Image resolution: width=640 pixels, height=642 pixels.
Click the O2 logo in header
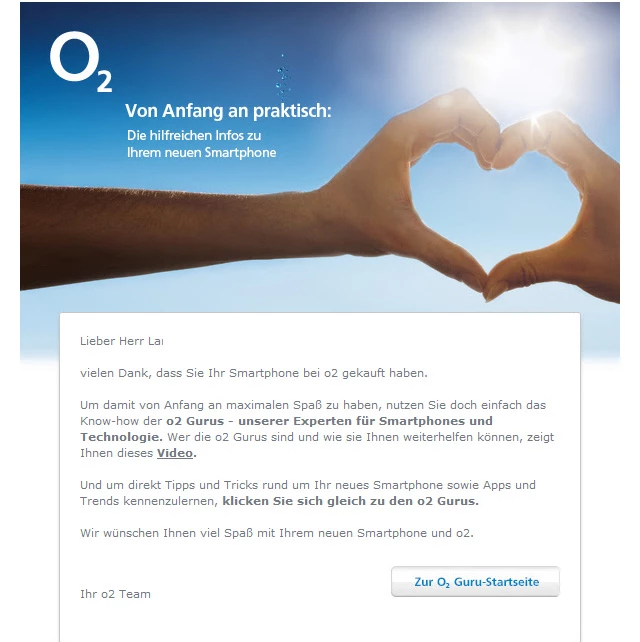(x=80, y=64)
